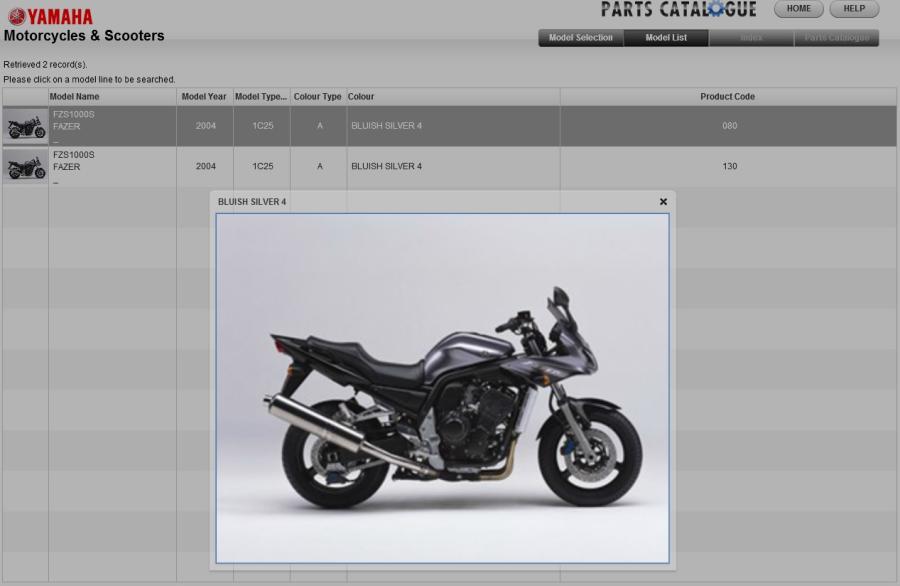The height and width of the screenshot is (586, 900).
Task: Sort by the Product Code column header
Action: 727,96
